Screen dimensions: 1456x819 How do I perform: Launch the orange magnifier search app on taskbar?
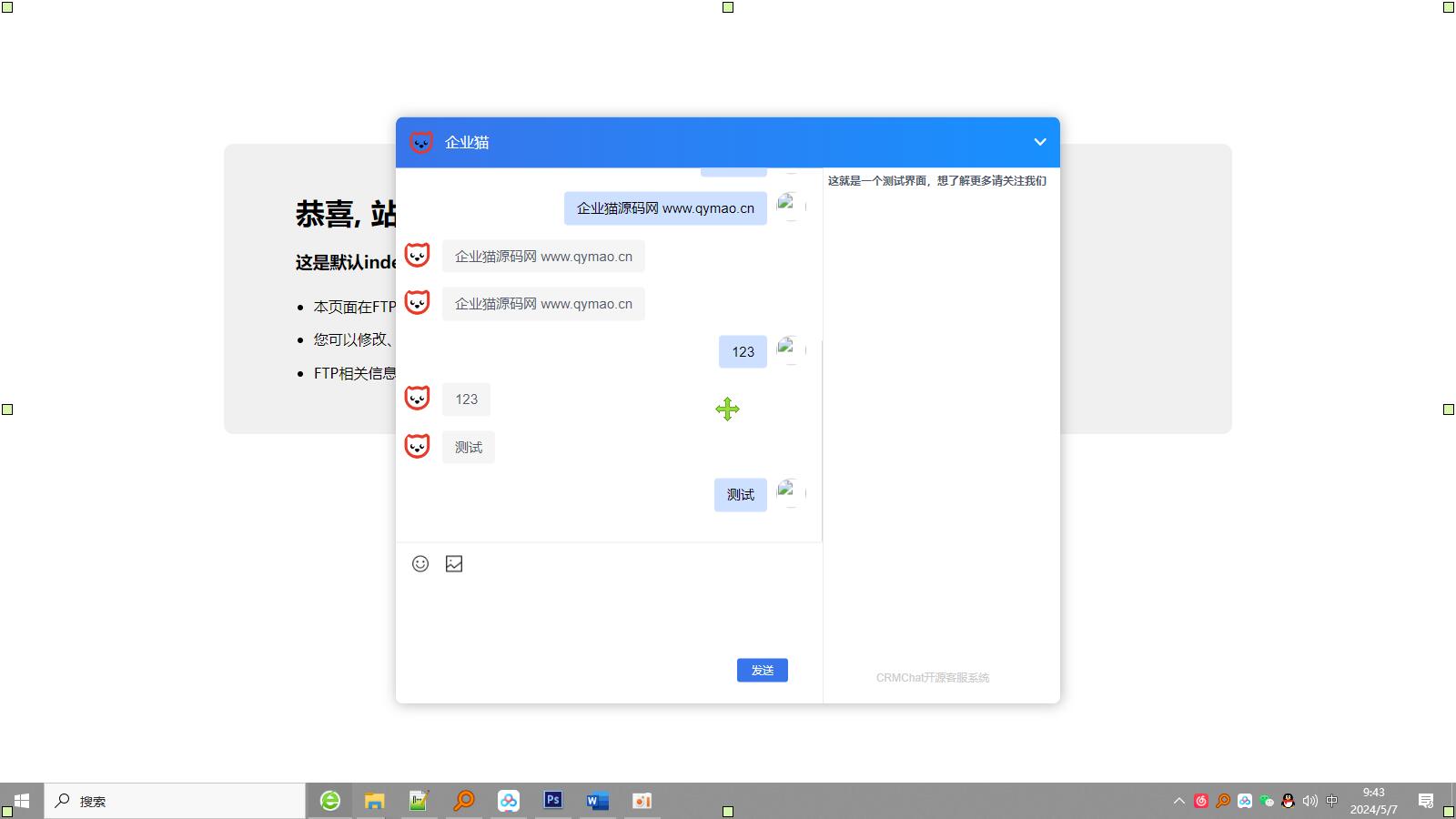463,801
